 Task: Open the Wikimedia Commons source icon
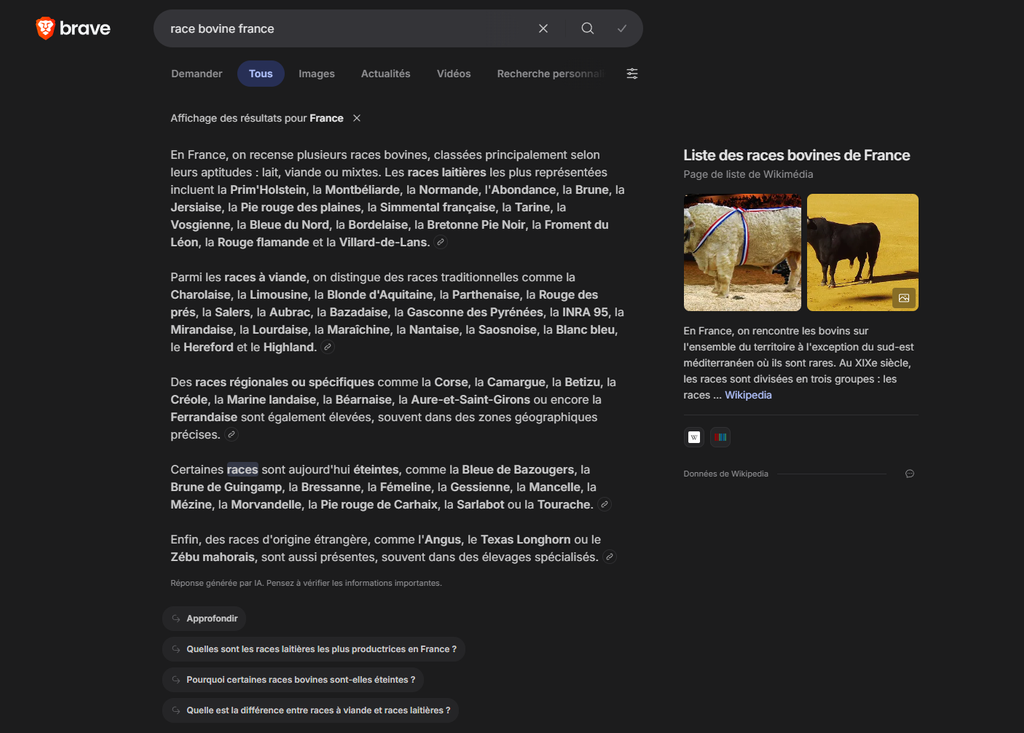click(x=720, y=437)
